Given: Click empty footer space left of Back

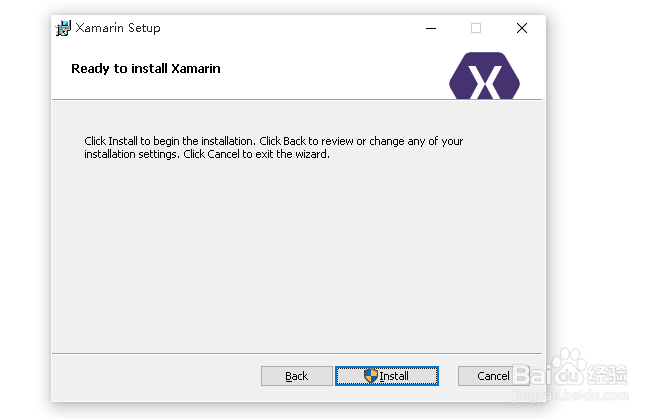Looking at the screenshot, I should pos(150,376).
